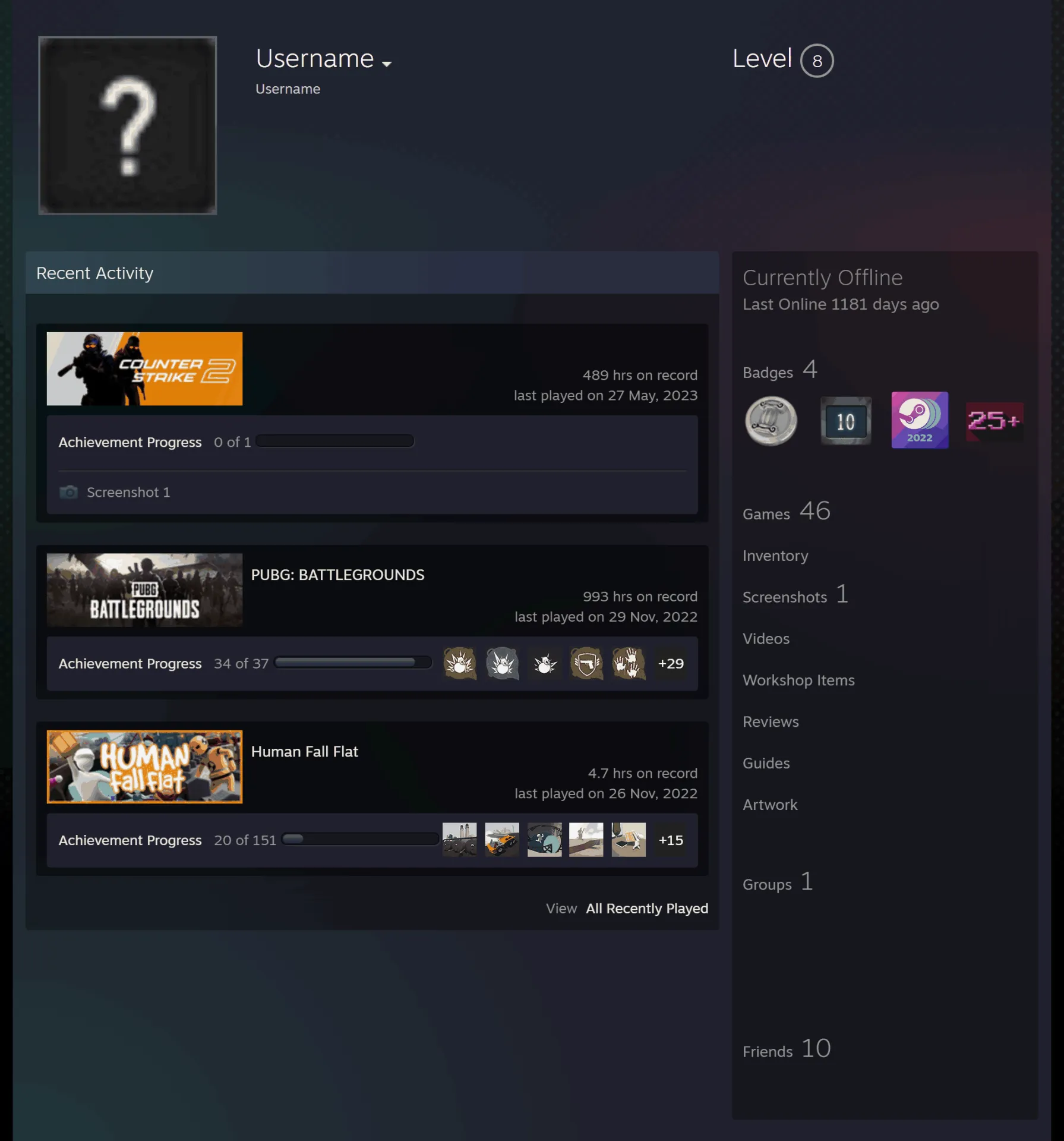Open the Workshop Items link

click(x=798, y=680)
